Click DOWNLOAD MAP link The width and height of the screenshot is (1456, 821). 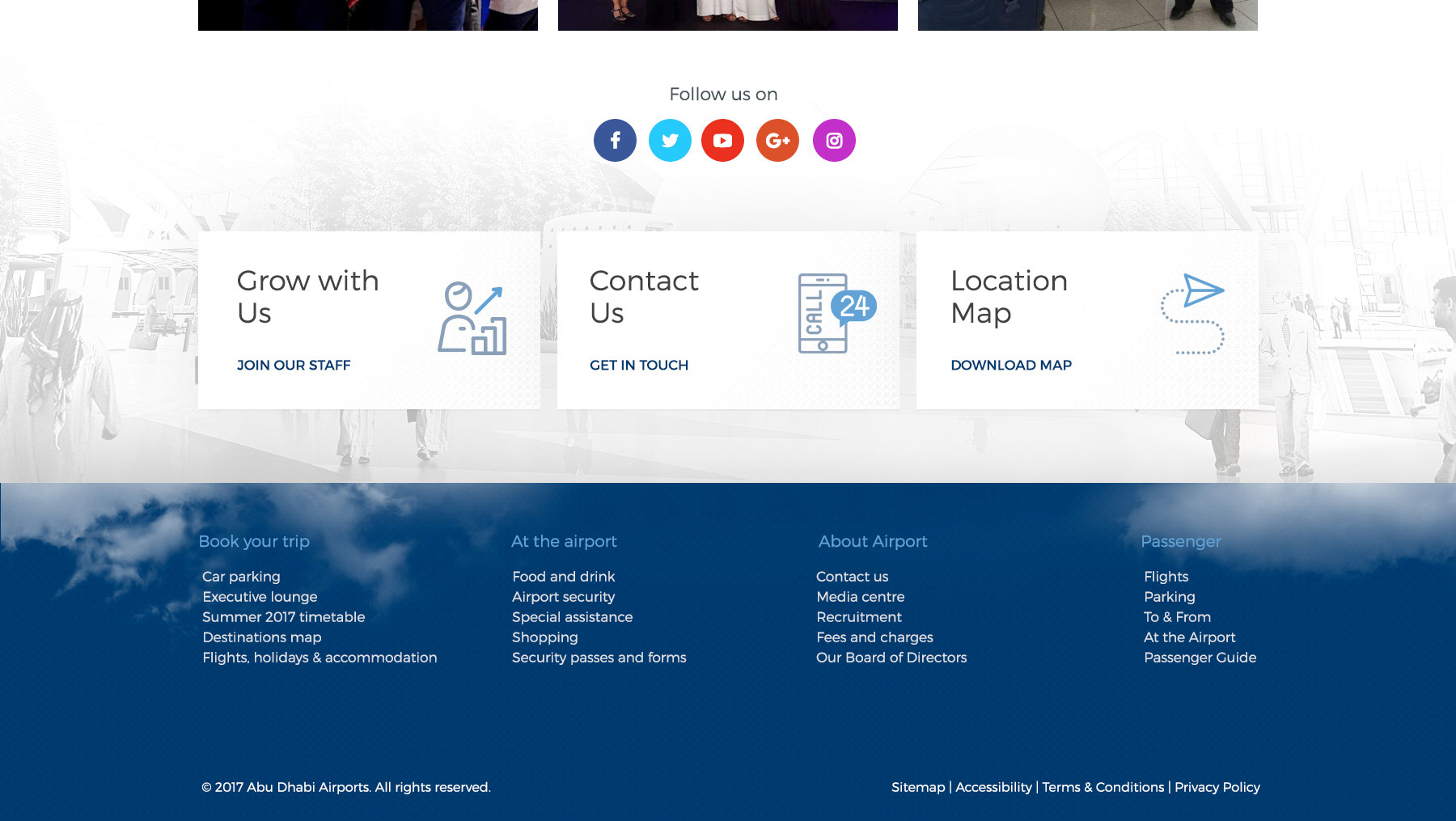(x=1011, y=366)
